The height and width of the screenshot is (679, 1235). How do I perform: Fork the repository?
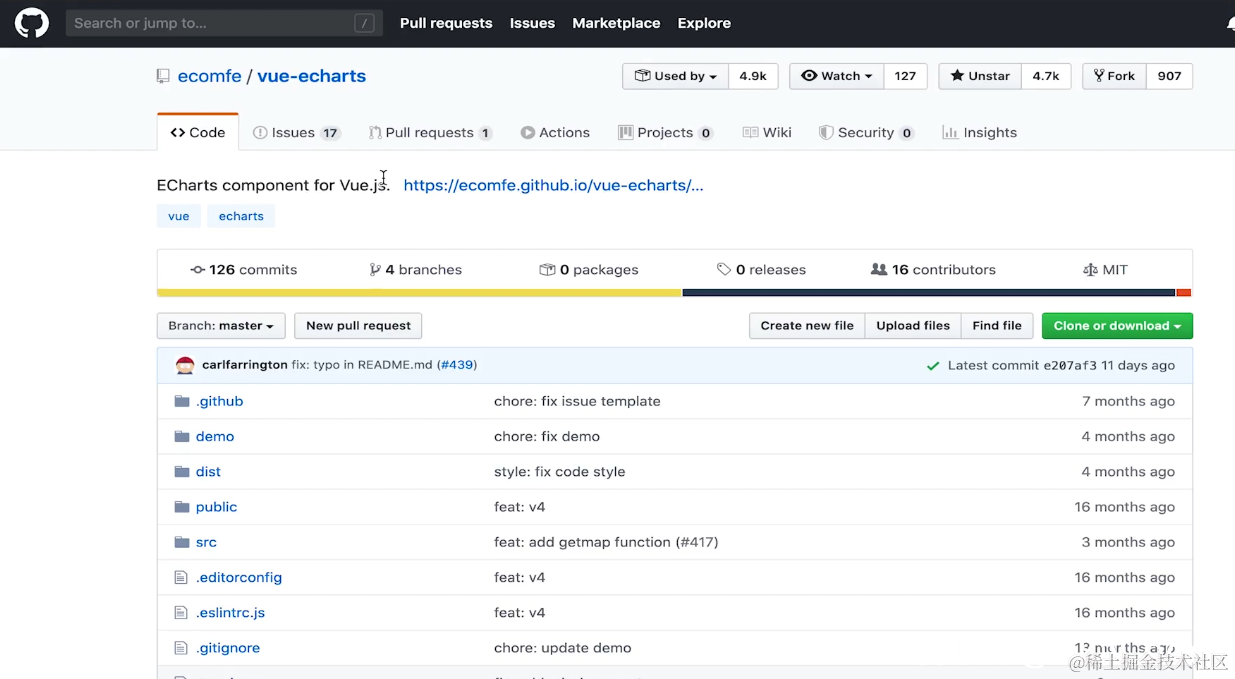pyautogui.click(x=1114, y=76)
